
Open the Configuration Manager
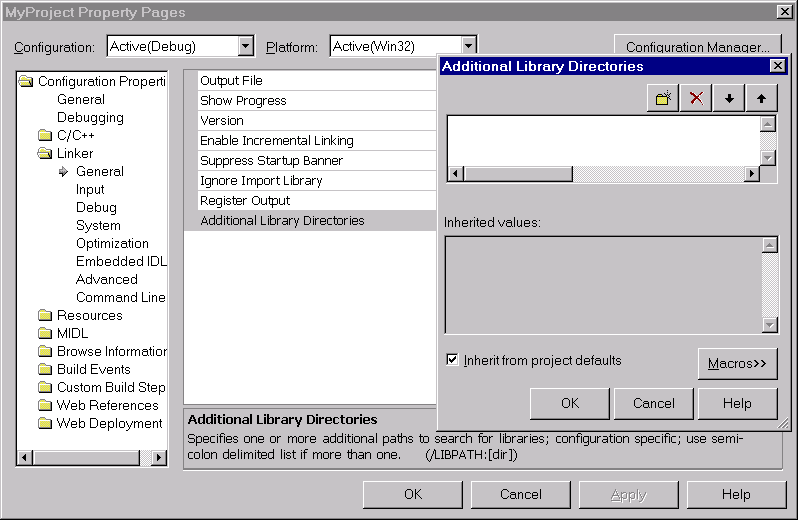tap(697, 47)
